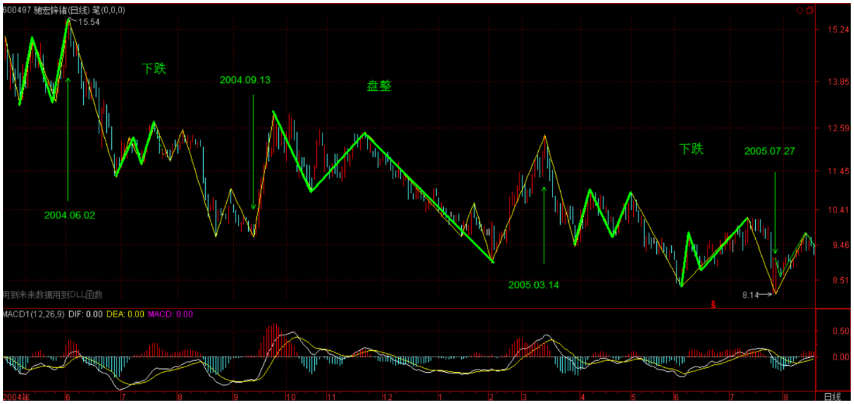Screen dimensions: 854x404
Task: Open the 600497 驰宏锌锗 stock title
Action: point(50,10)
